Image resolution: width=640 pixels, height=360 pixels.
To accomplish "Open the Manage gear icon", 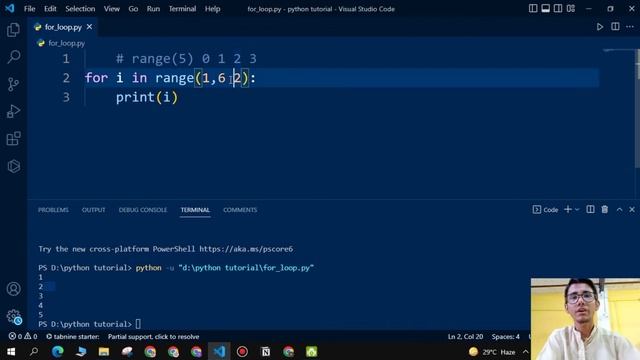I will pos(13,316).
